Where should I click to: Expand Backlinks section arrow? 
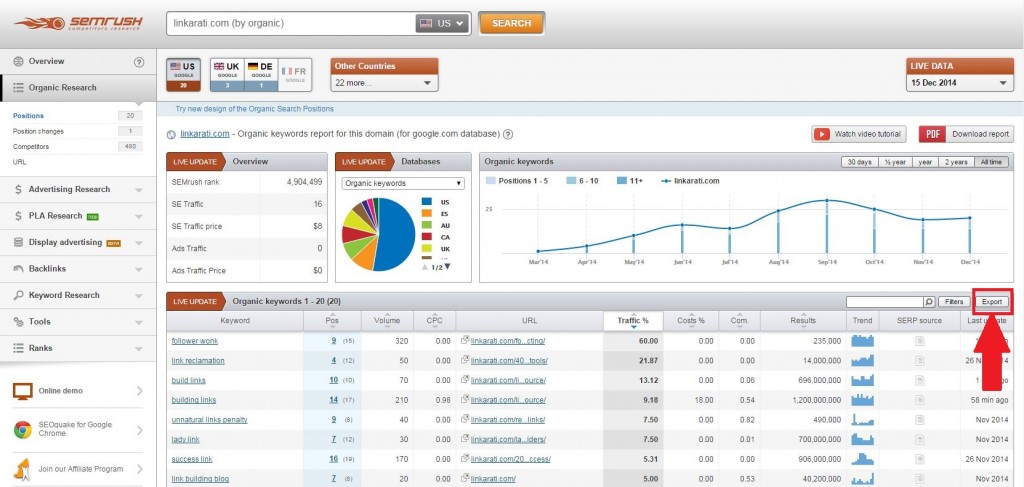coord(138,269)
